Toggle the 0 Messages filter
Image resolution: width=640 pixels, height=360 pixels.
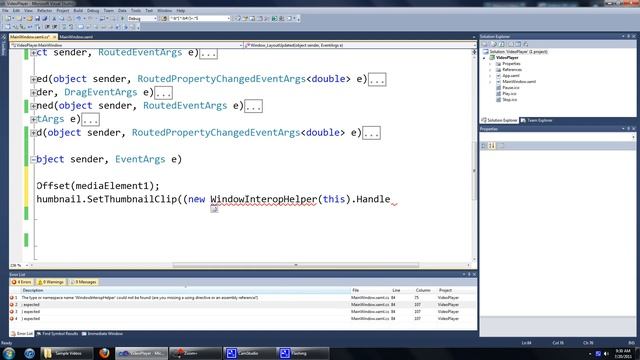coord(83,282)
